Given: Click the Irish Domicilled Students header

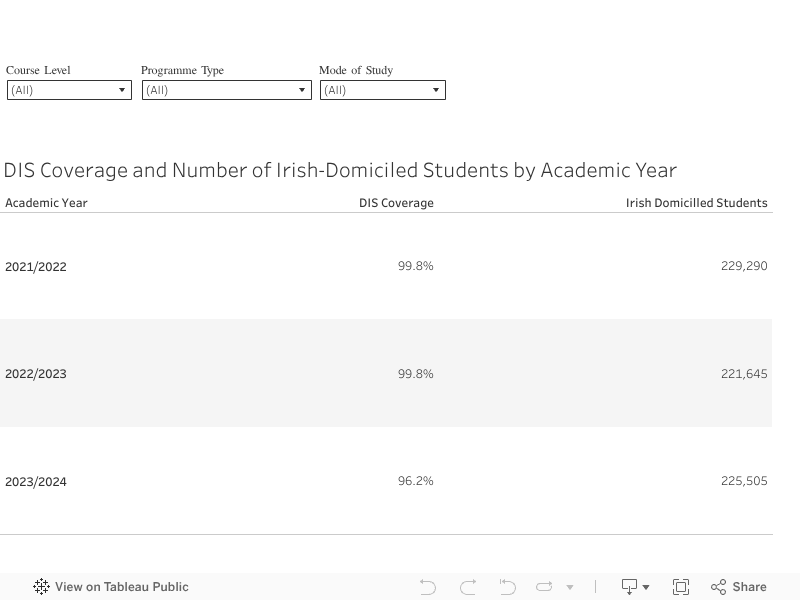Looking at the screenshot, I should click(x=696, y=203).
